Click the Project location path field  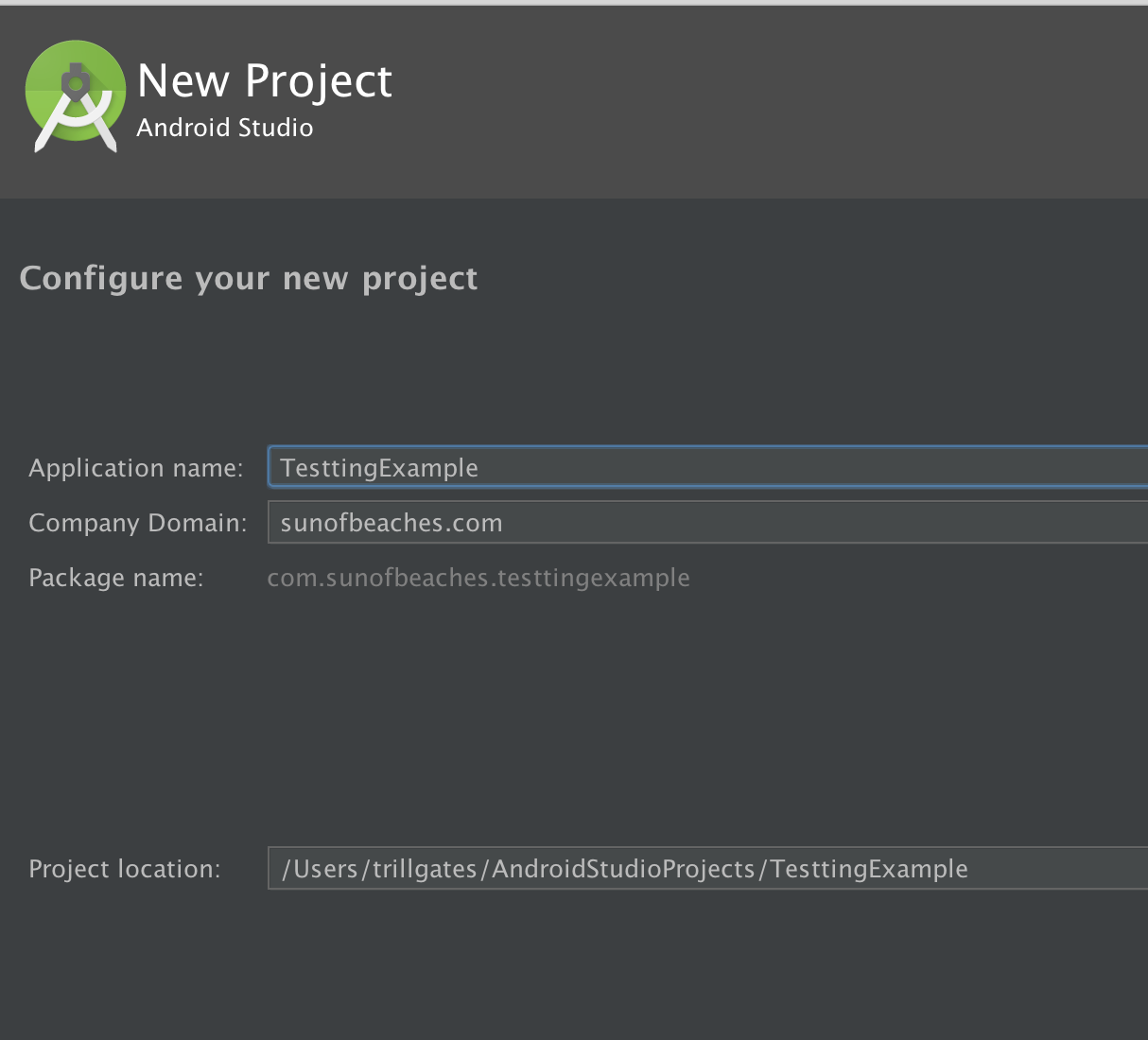pos(708,868)
